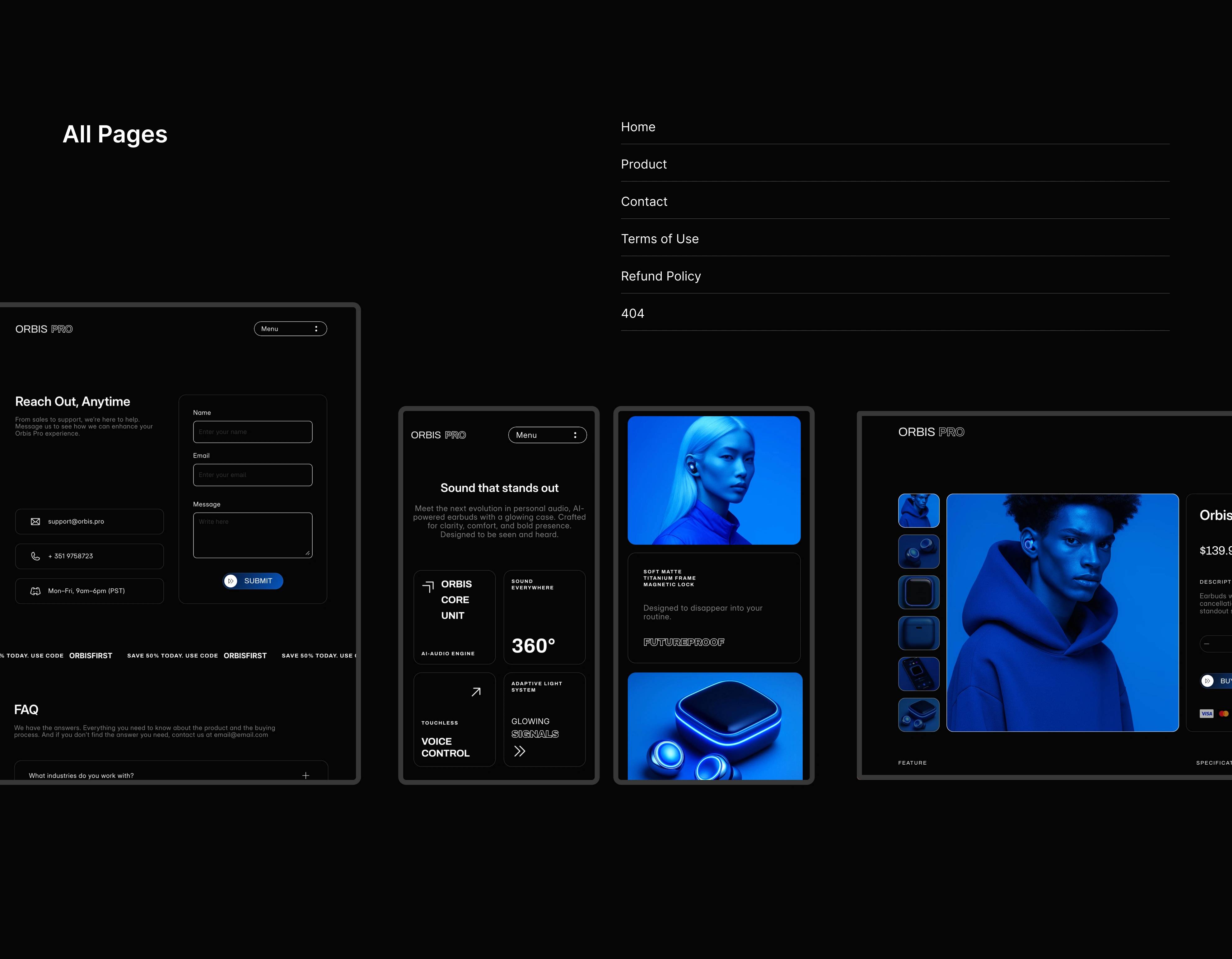This screenshot has width=1232, height=959.
Task: Click the Visa payment icon
Action: pyautogui.click(x=1206, y=714)
